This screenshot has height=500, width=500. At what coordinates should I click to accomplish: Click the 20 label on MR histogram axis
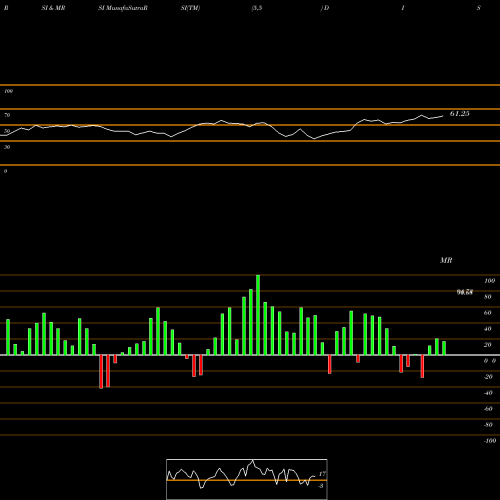488,345
